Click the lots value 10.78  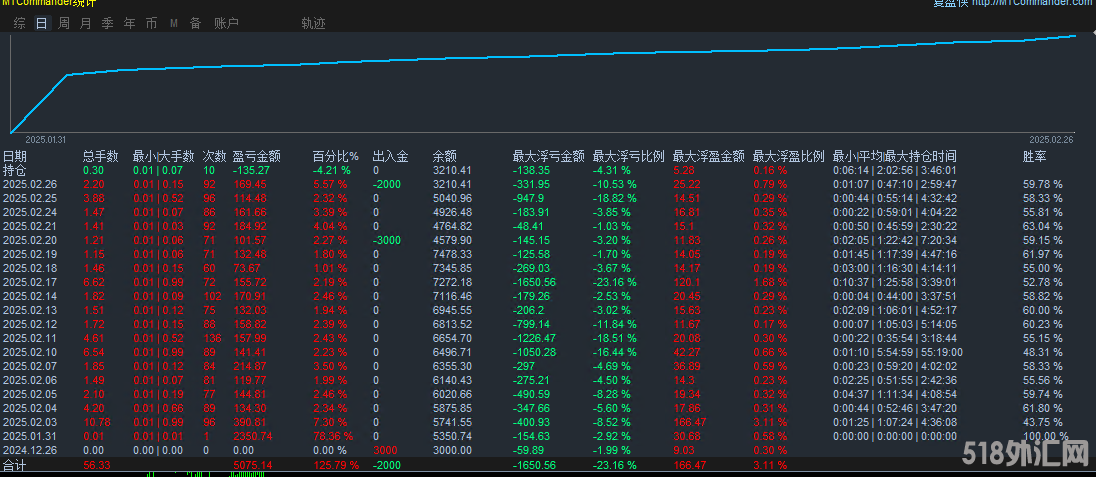(x=96, y=422)
